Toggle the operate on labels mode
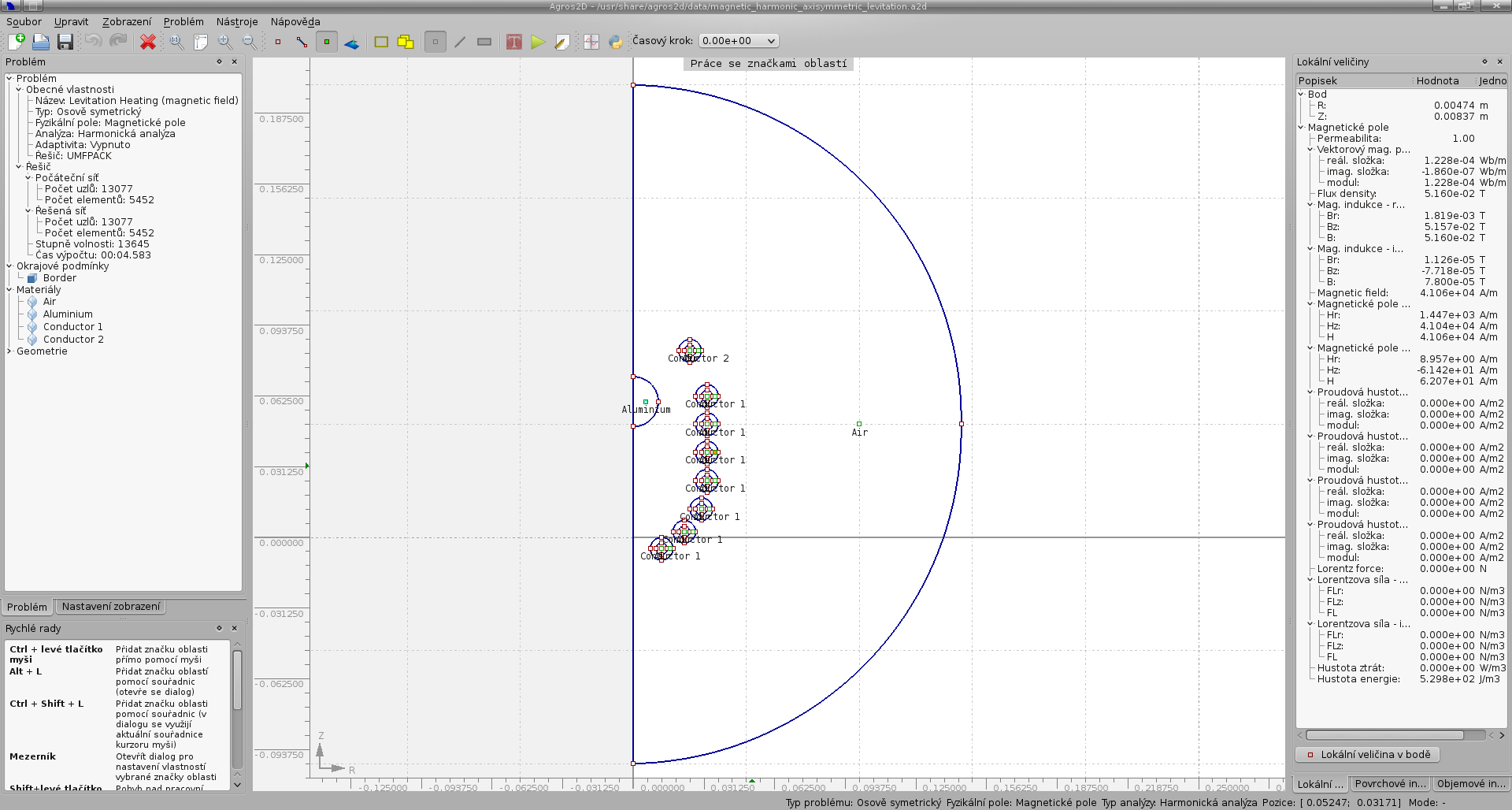 pos(326,42)
